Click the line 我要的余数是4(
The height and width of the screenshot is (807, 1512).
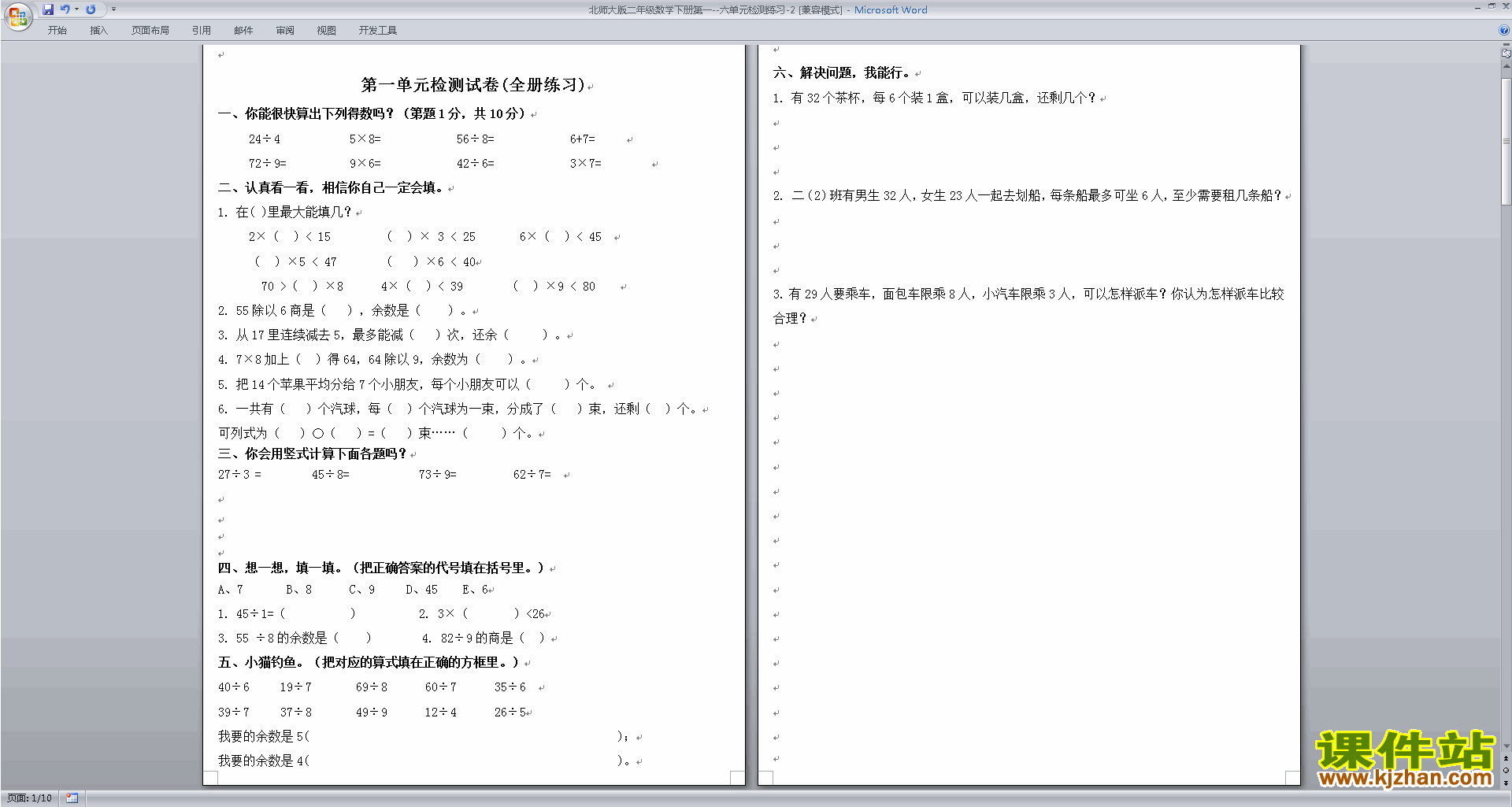point(264,761)
